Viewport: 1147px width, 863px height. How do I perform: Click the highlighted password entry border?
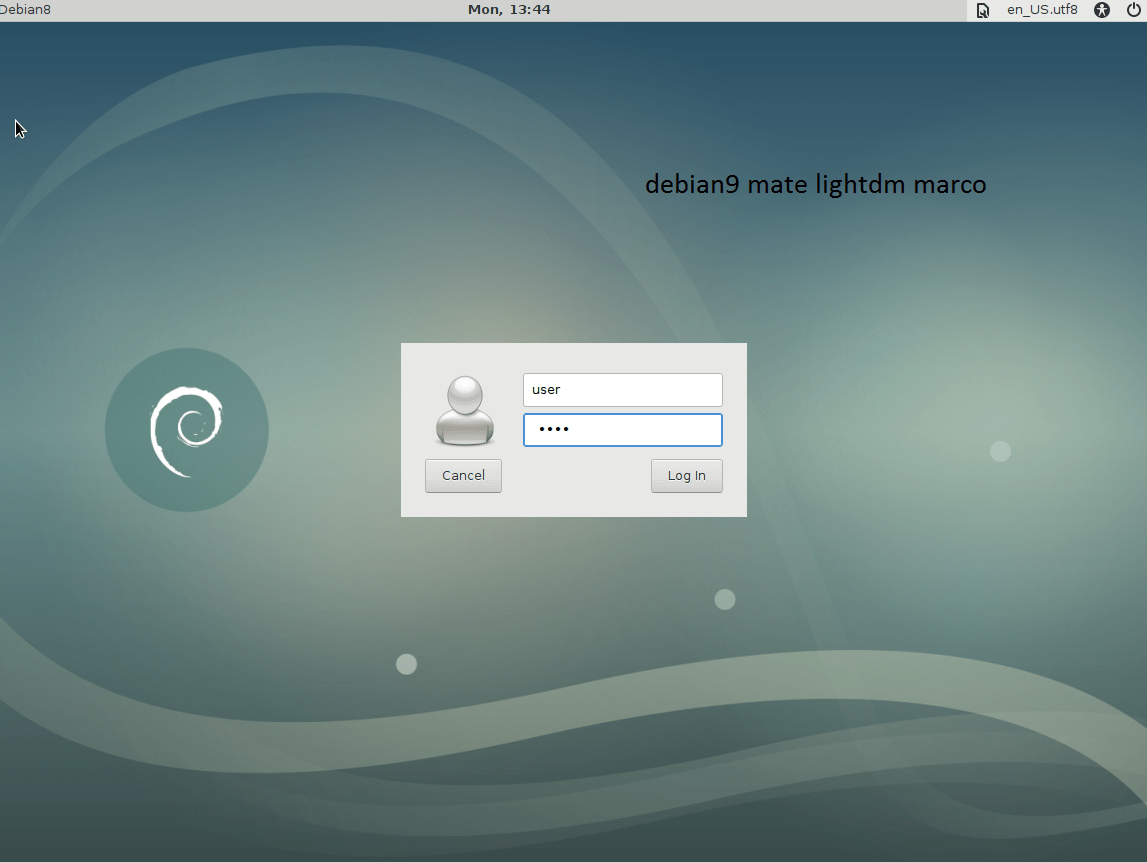(622, 429)
